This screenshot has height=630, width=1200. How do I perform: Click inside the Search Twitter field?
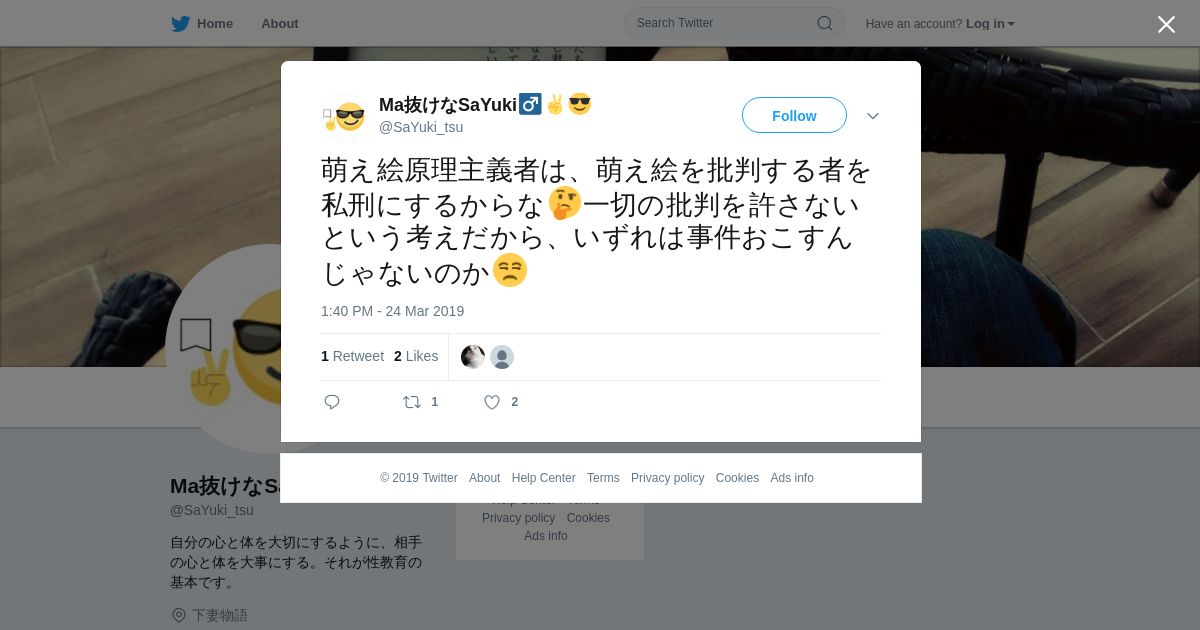pyautogui.click(x=734, y=23)
